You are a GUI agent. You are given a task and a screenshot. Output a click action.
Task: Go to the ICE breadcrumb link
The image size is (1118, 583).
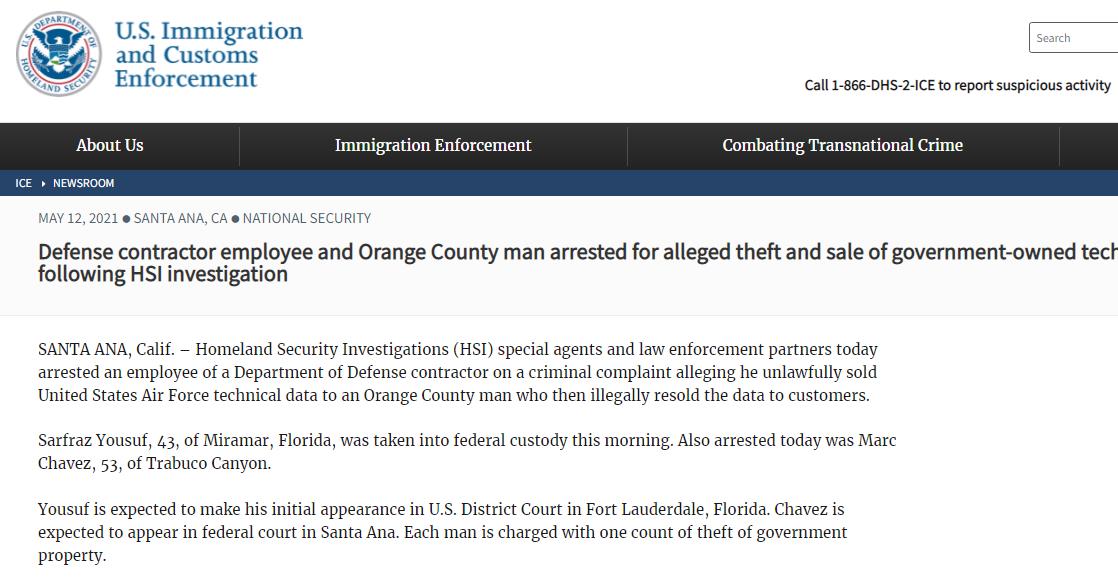(24, 183)
